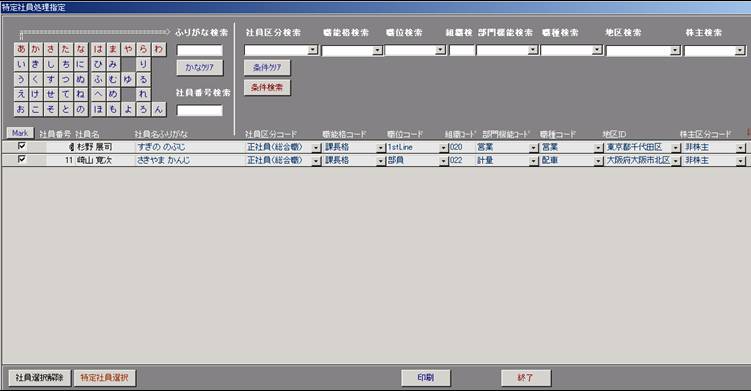Click the ん kana key
The image size is (751, 391).
159,109
